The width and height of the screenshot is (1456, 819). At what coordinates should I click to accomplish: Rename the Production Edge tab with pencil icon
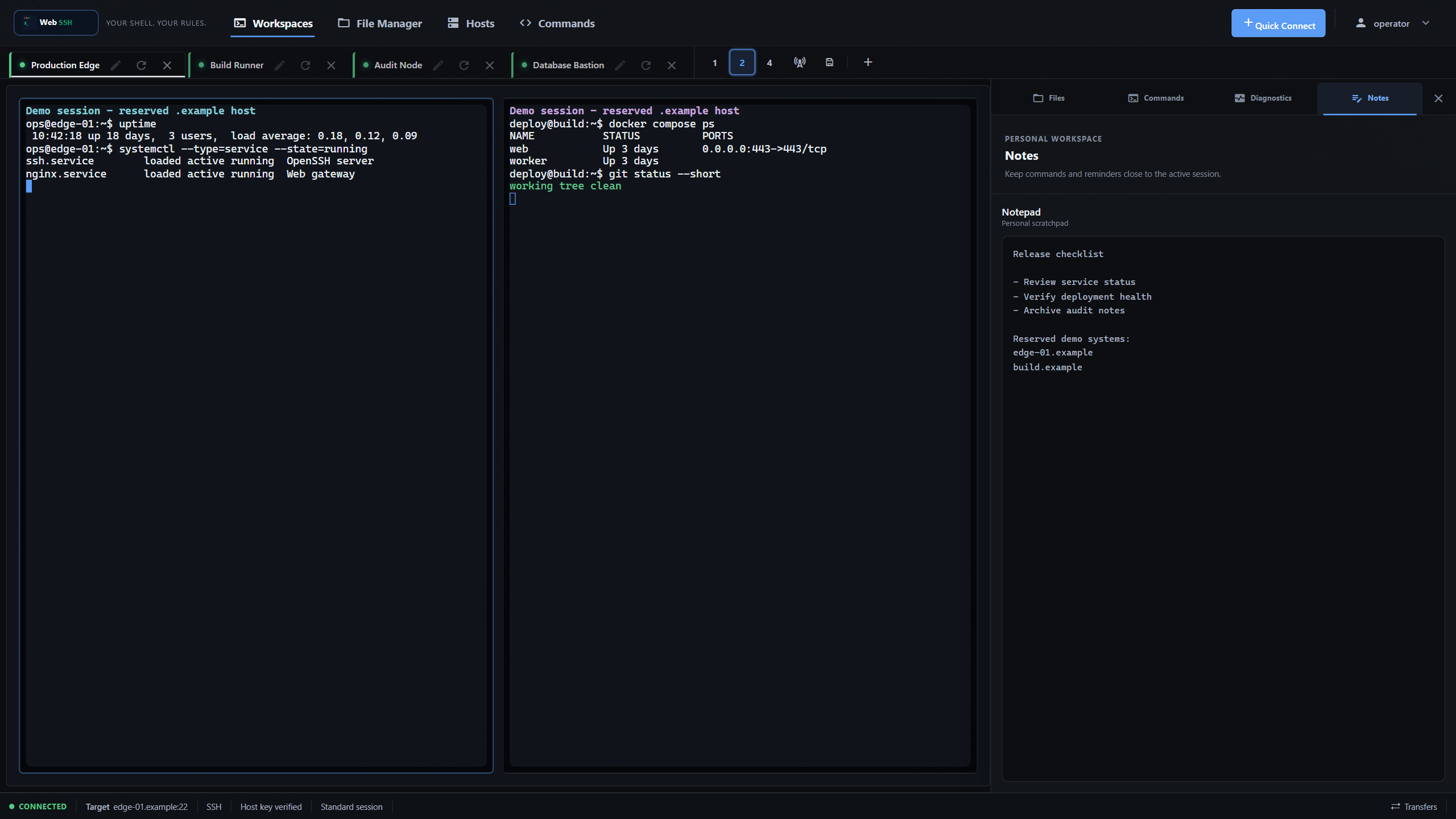pos(115,65)
